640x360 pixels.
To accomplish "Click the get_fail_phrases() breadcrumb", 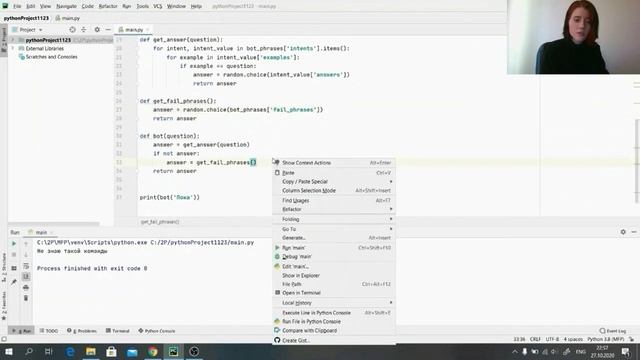I will (x=160, y=222).
